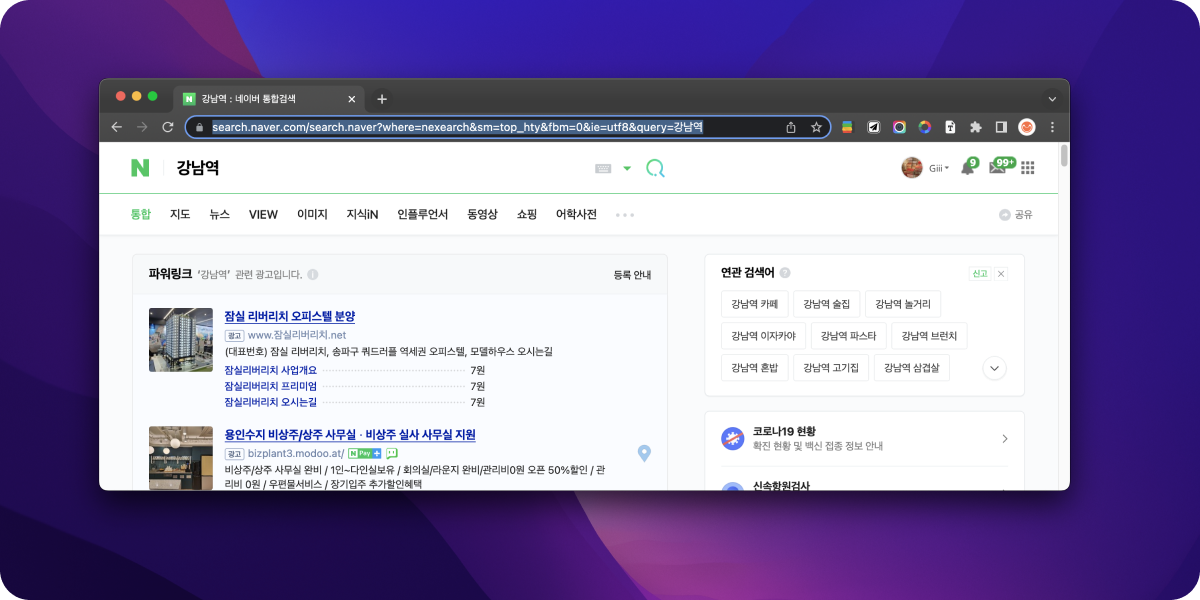Open the 잠실리버리치 오시는길 link
Viewport: 1200px width, 600px height.
click(270, 402)
